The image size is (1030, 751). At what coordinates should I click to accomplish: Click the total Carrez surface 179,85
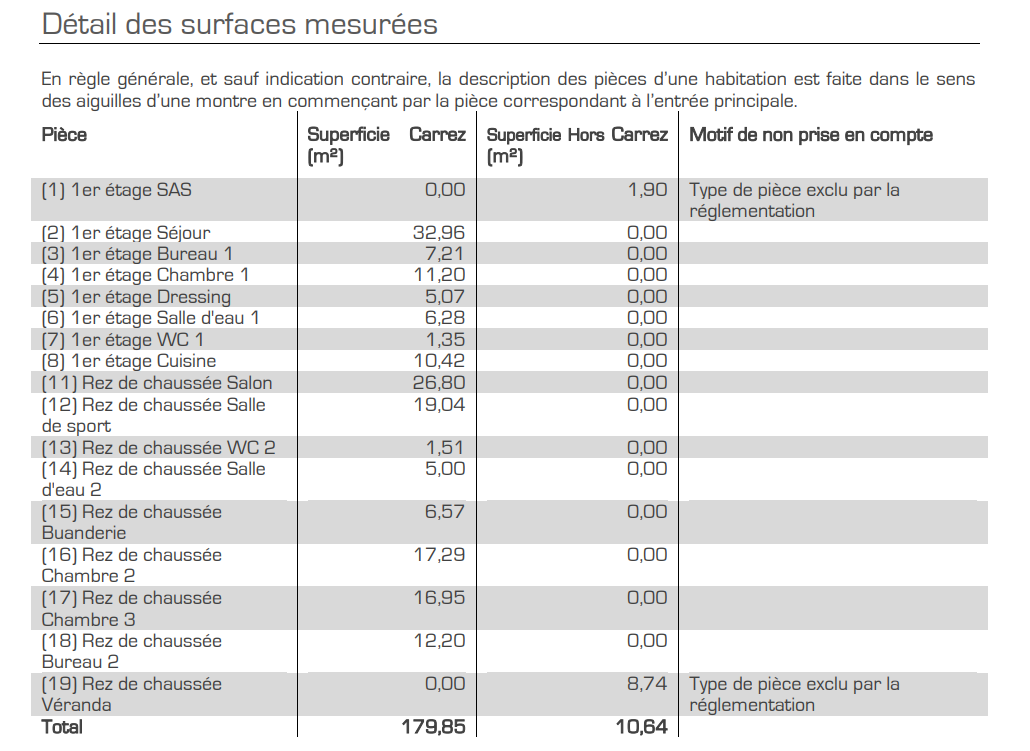(433, 727)
